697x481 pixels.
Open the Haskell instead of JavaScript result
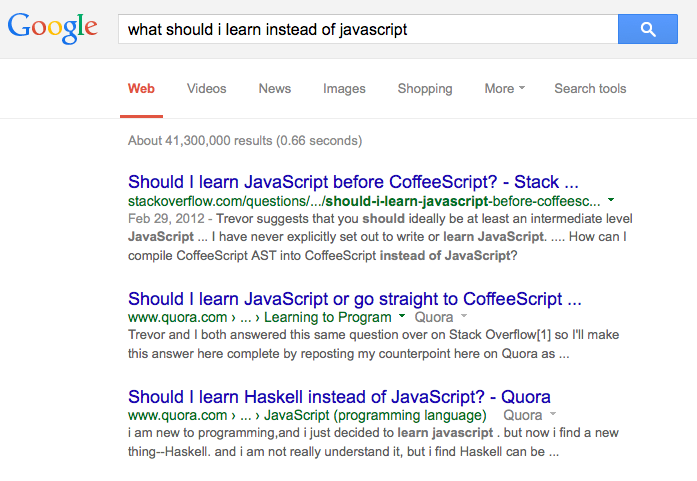[x=339, y=397]
